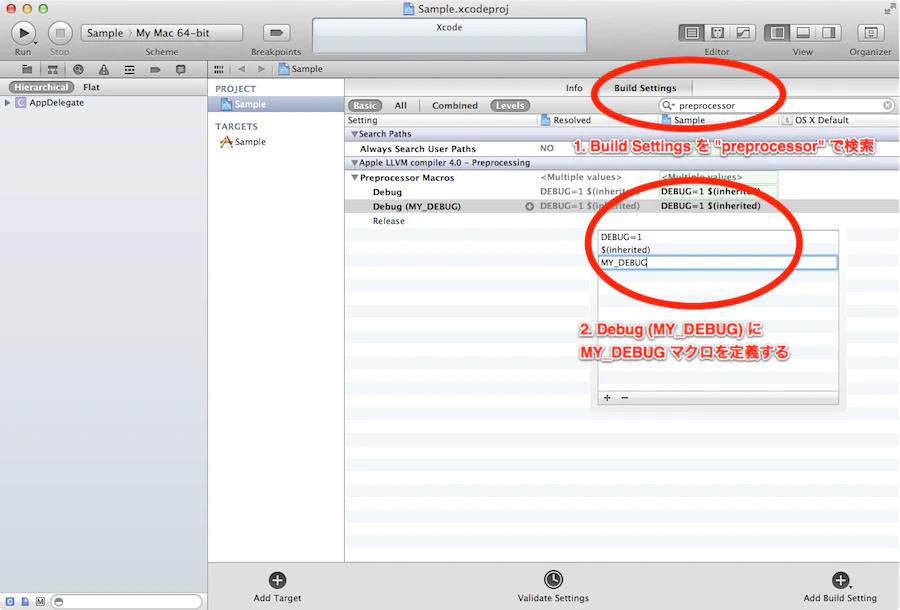Toggle the class symbols filter icon

10,601
